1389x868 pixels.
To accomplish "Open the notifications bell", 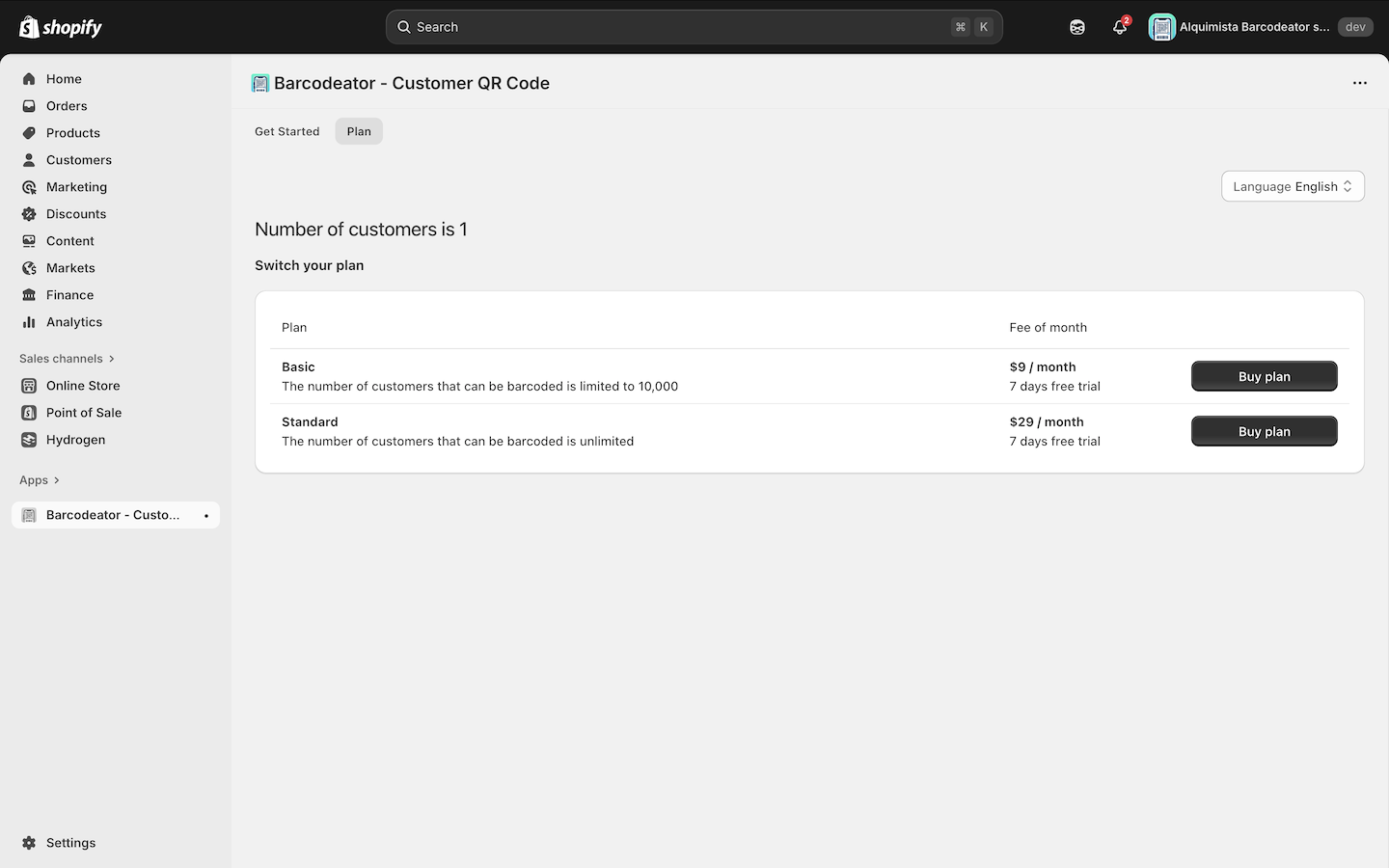I will [x=1119, y=27].
